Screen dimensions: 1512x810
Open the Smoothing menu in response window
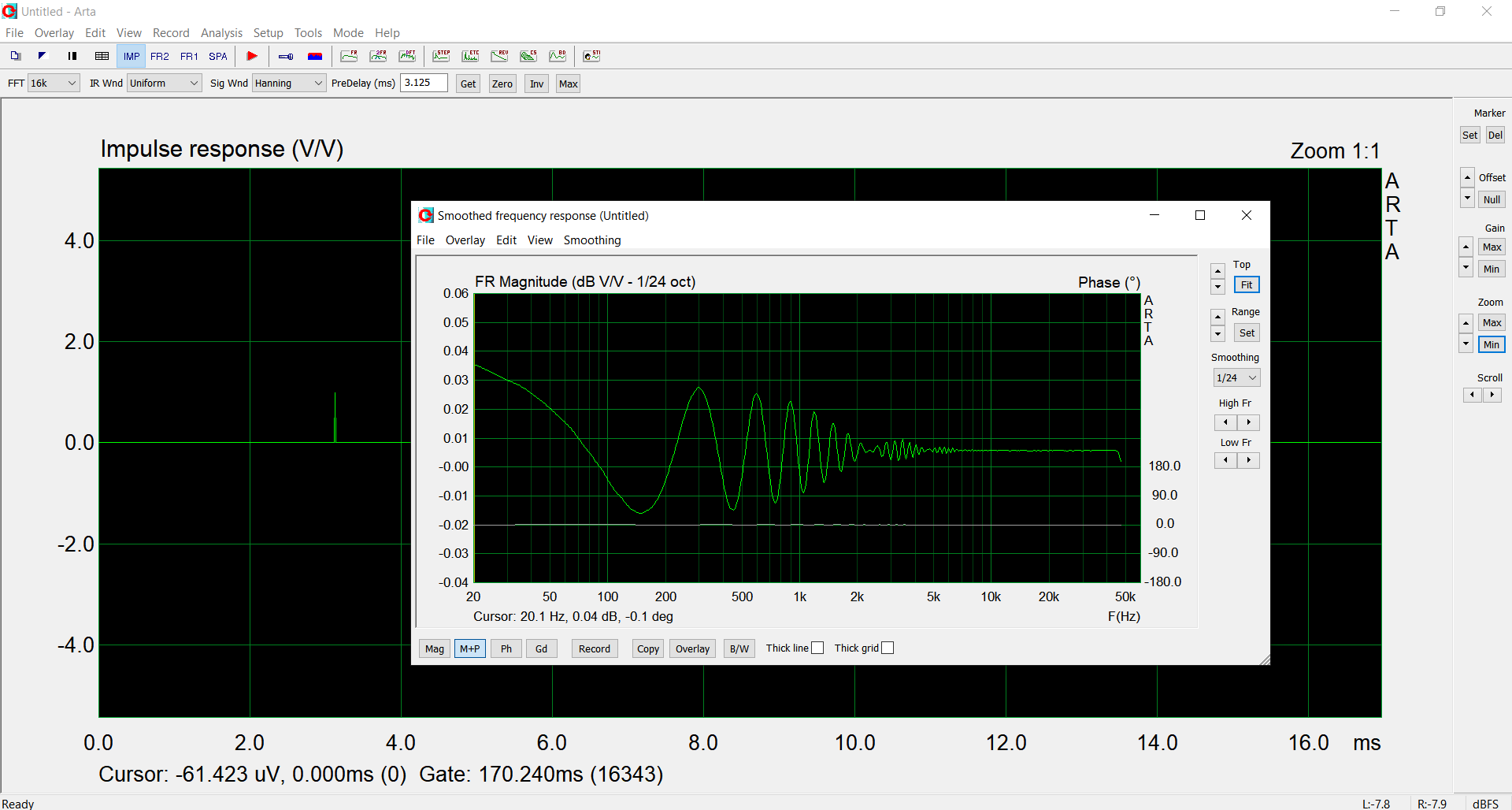(591, 240)
